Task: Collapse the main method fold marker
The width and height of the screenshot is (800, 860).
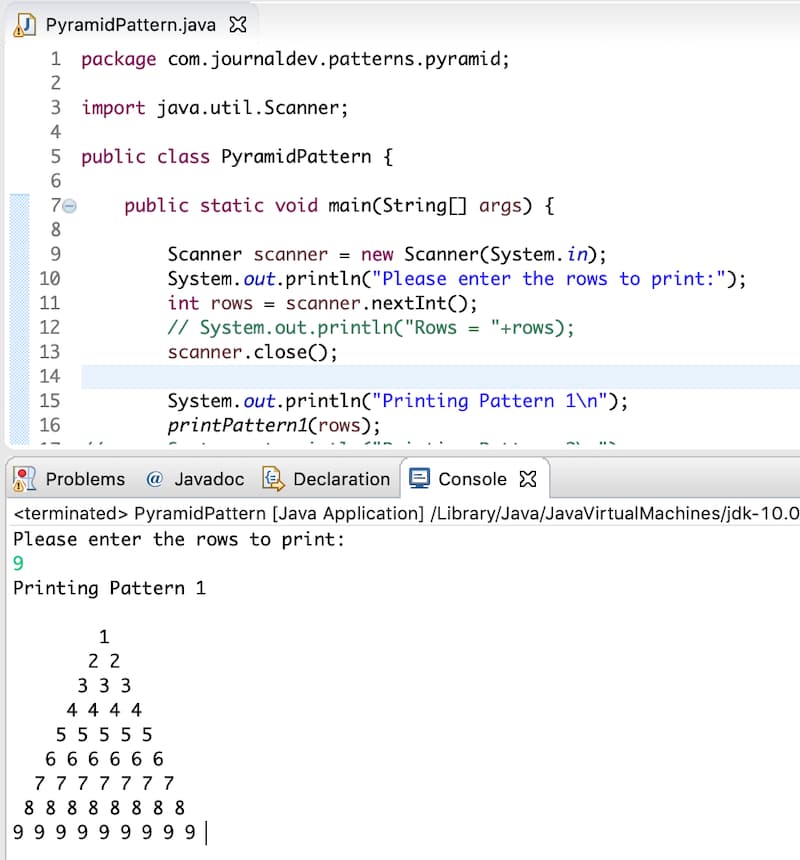Action: (x=70, y=206)
